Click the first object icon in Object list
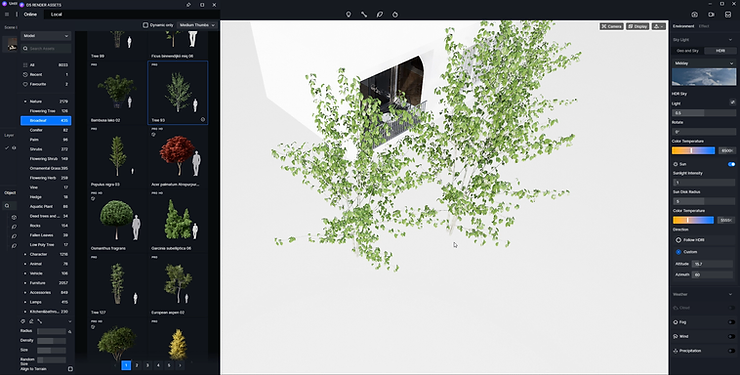Image resolution: width=740 pixels, height=375 pixels. (14, 217)
